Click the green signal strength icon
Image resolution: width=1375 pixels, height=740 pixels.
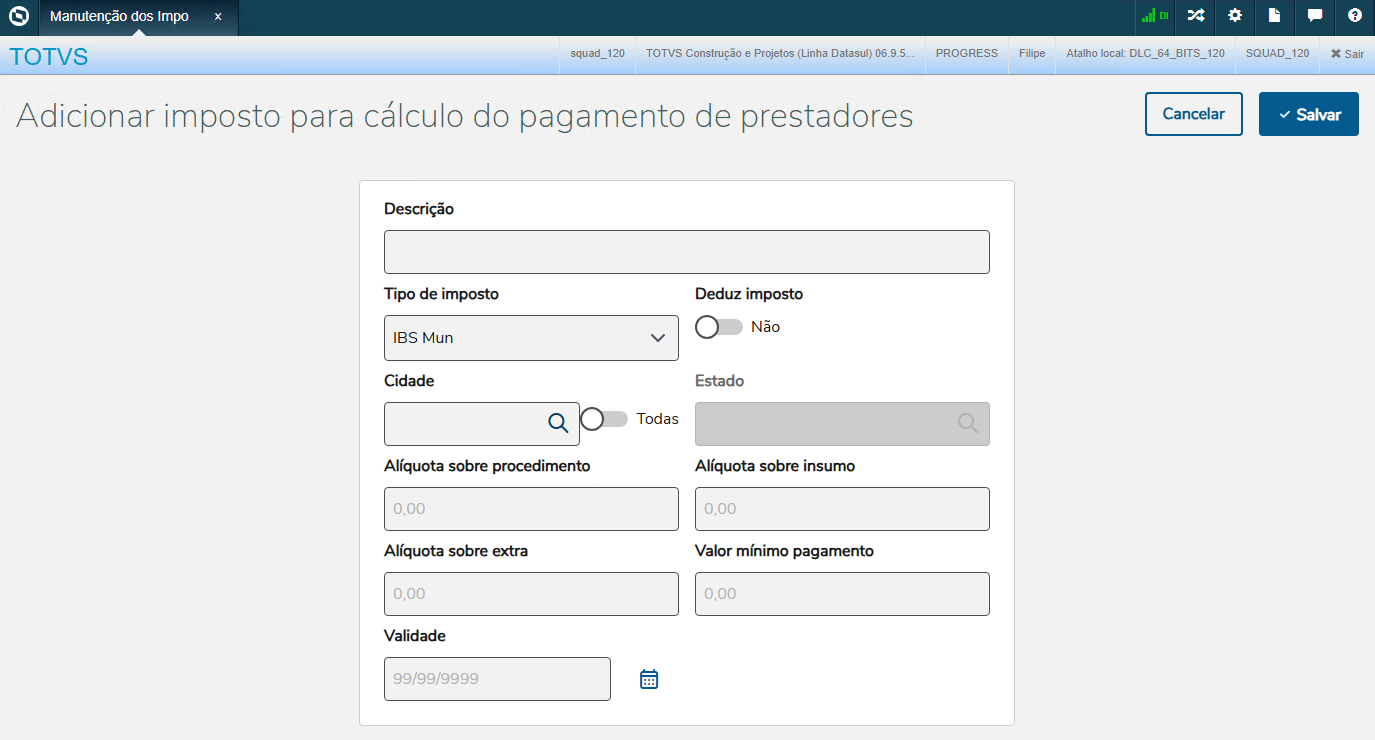pos(1155,16)
